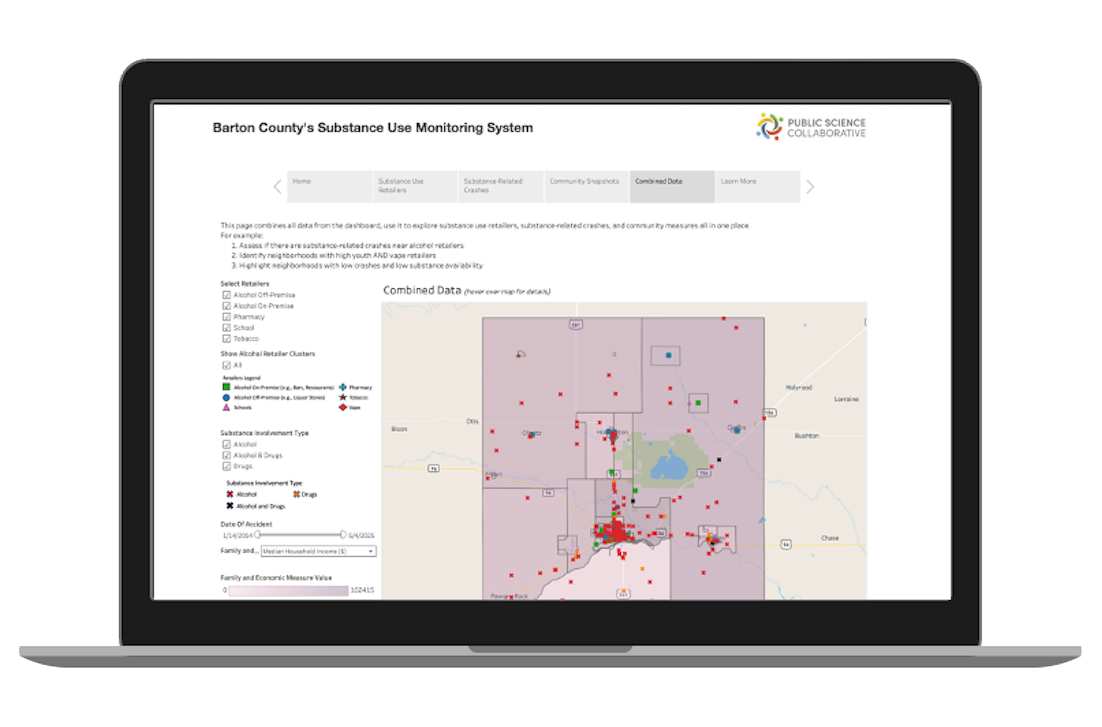Select the Schools triangle legend icon

click(226, 407)
